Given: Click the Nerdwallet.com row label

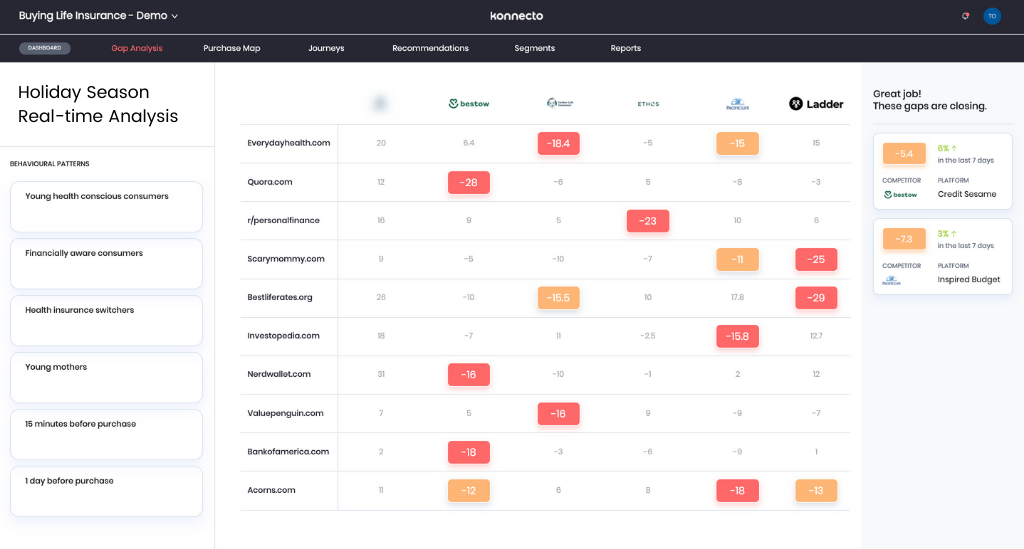Looking at the screenshot, I should (x=279, y=375).
